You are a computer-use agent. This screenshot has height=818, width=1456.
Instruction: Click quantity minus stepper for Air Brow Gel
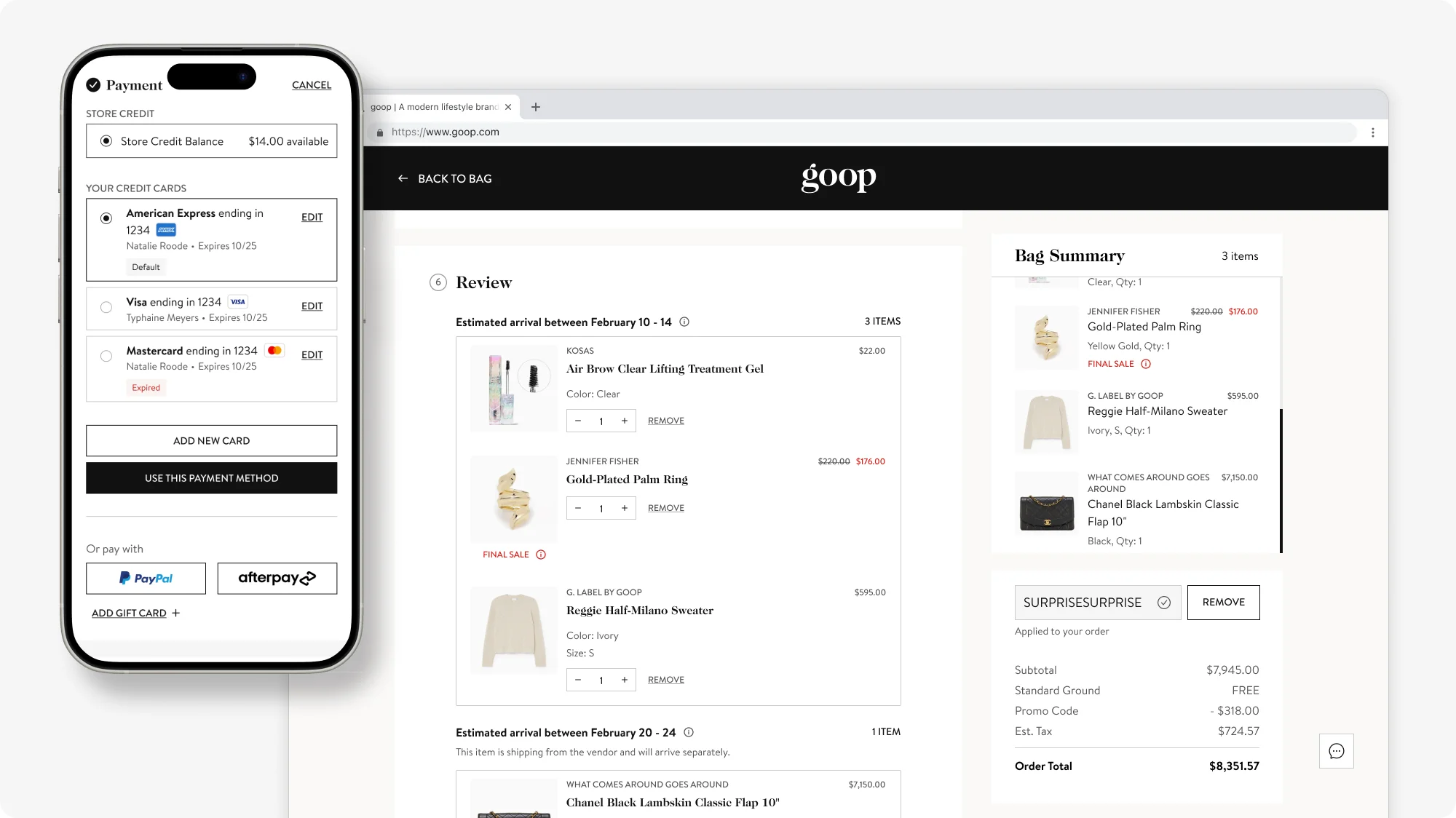578,420
